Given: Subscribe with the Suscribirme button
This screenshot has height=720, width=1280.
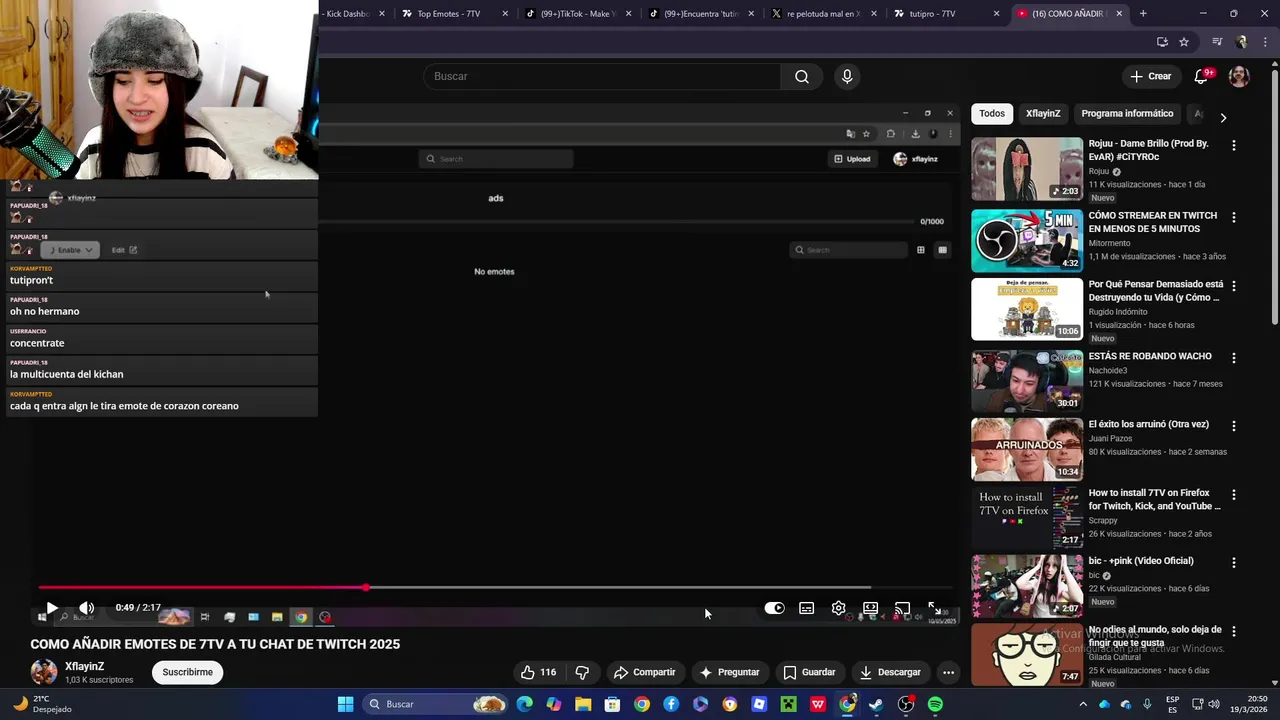Looking at the screenshot, I should tap(188, 672).
